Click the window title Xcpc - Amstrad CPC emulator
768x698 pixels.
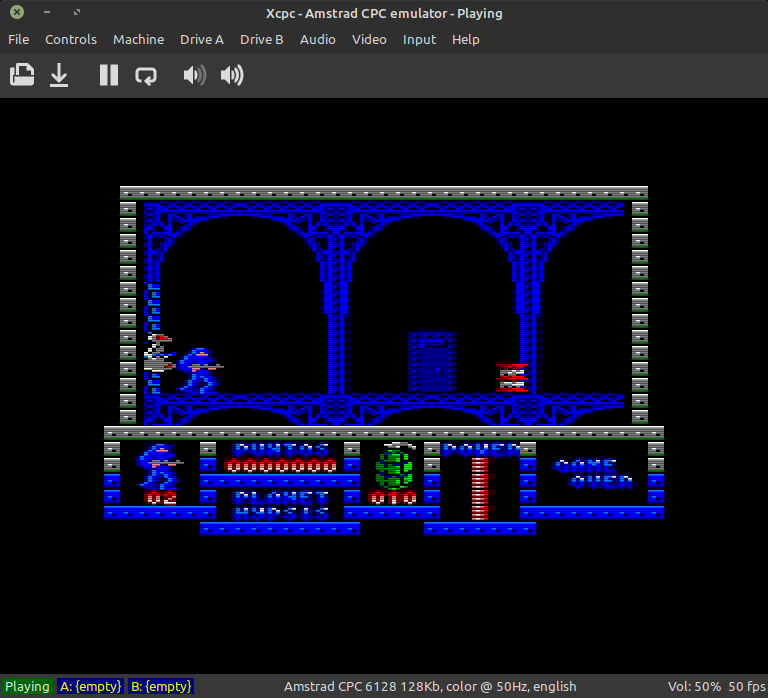tap(384, 13)
